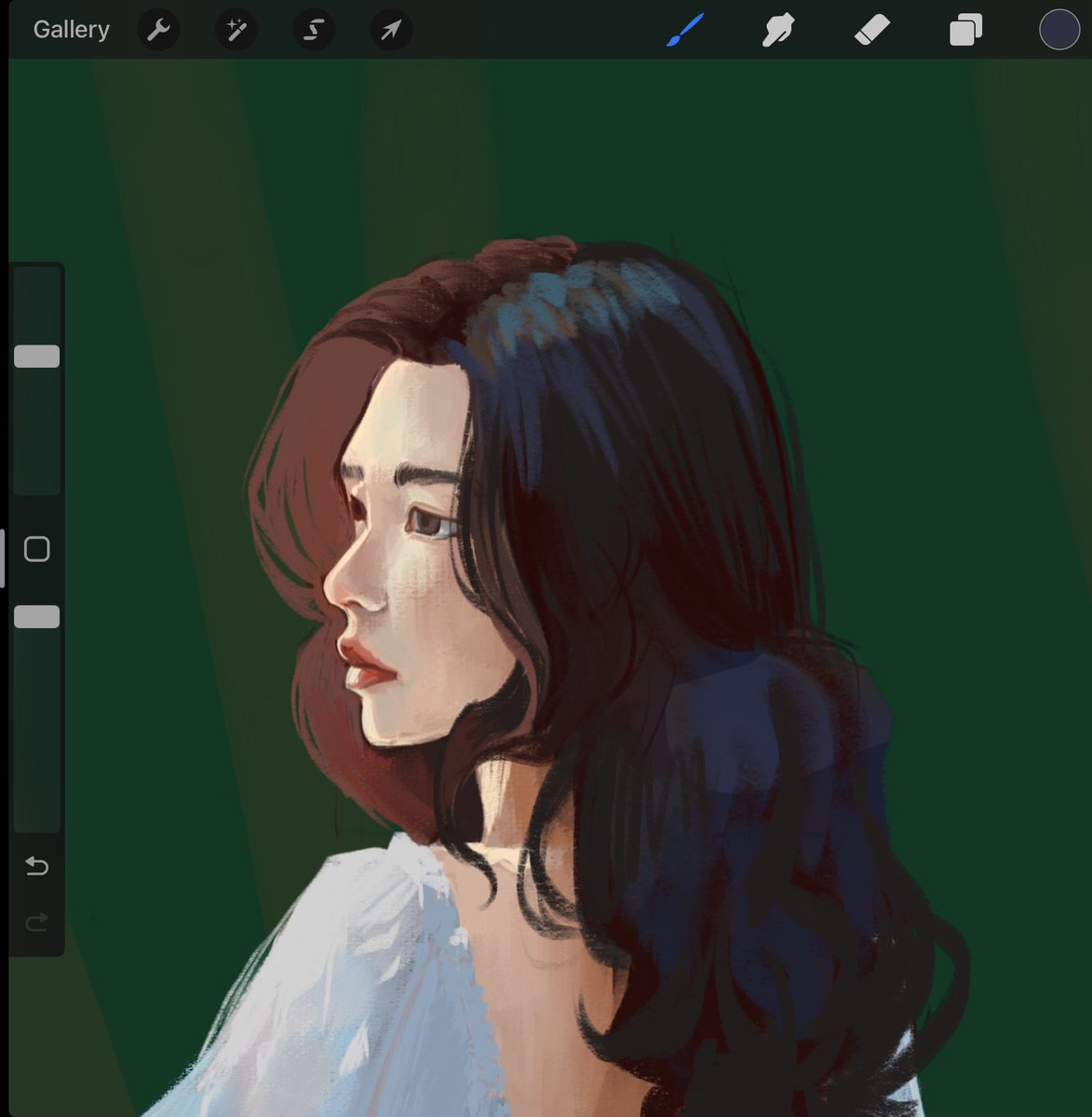Undo the last brush stroke
The image size is (1092, 1117).
click(36, 866)
